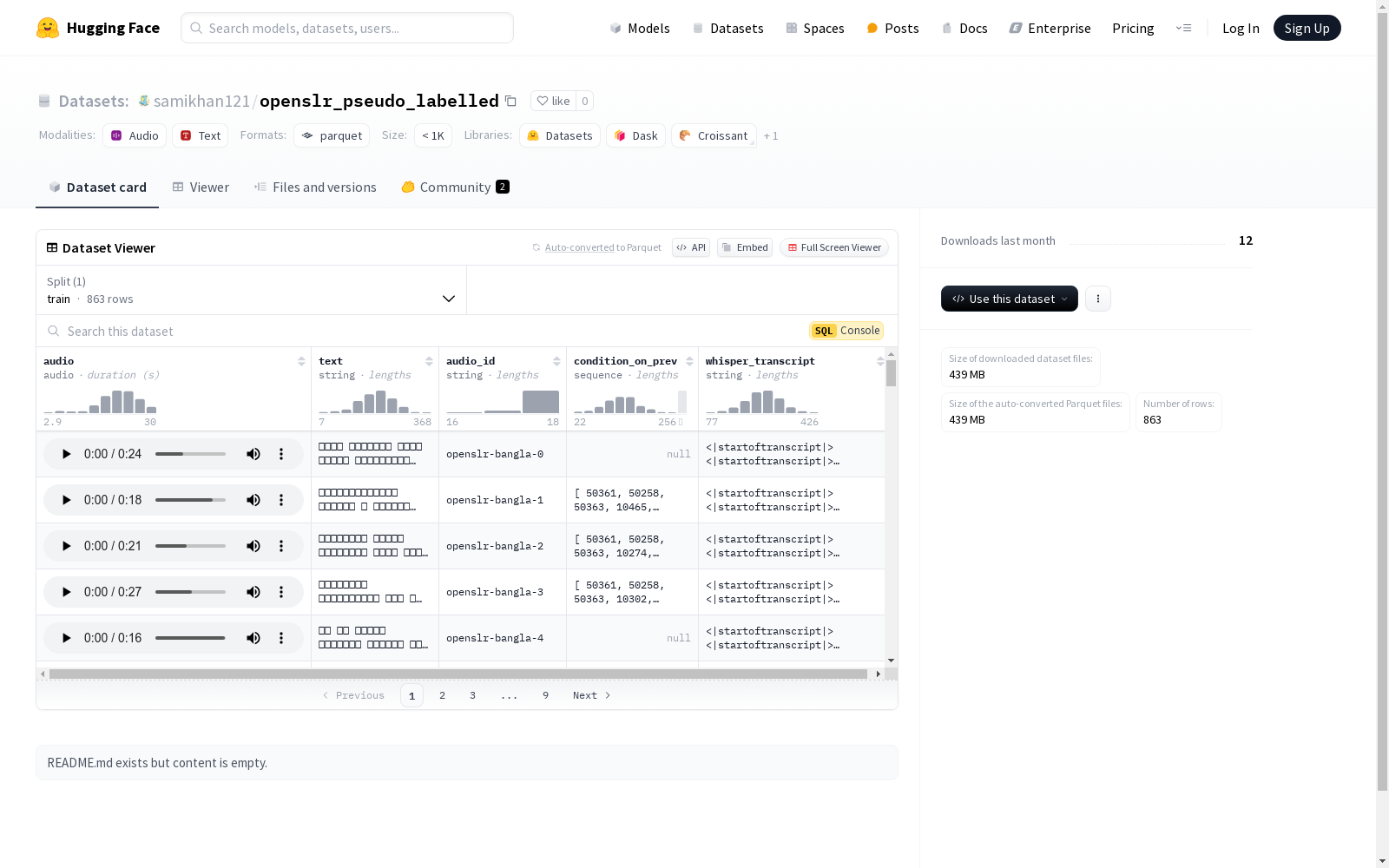Screen dimensions: 1389x868
Task: Open the API button in Dataset Viewer
Action: (x=691, y=247)
